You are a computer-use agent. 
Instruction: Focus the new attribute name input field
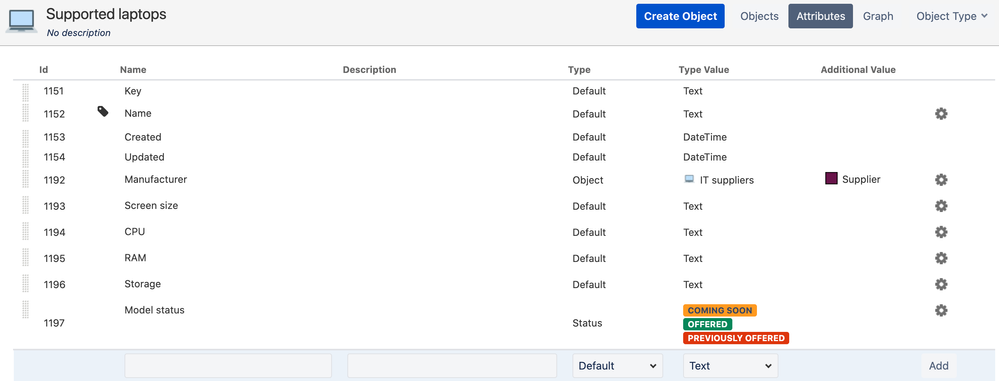point(228,366)
